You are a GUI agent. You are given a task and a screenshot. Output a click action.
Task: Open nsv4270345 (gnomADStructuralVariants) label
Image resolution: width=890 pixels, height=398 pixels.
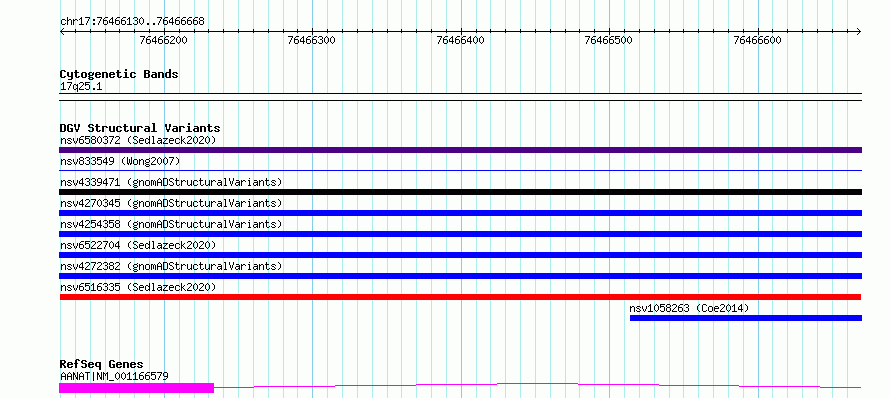[171, 203]
